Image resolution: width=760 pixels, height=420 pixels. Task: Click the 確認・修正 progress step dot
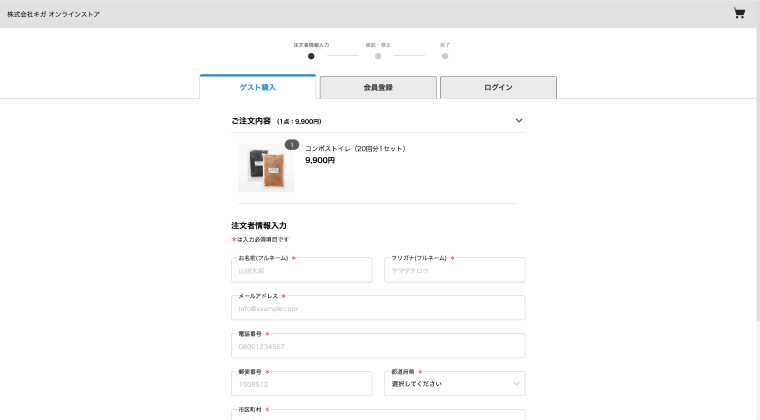(x=378, y=56)
